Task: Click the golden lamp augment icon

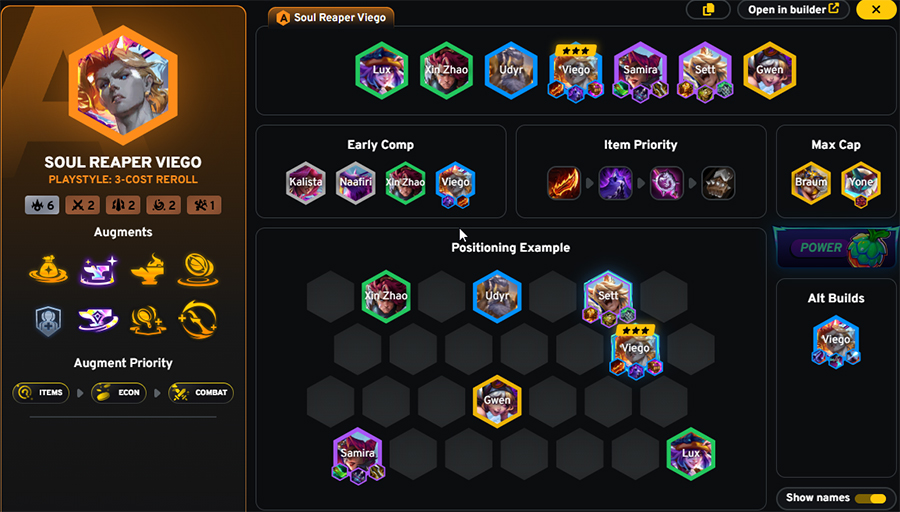Action: pos(148,270)
